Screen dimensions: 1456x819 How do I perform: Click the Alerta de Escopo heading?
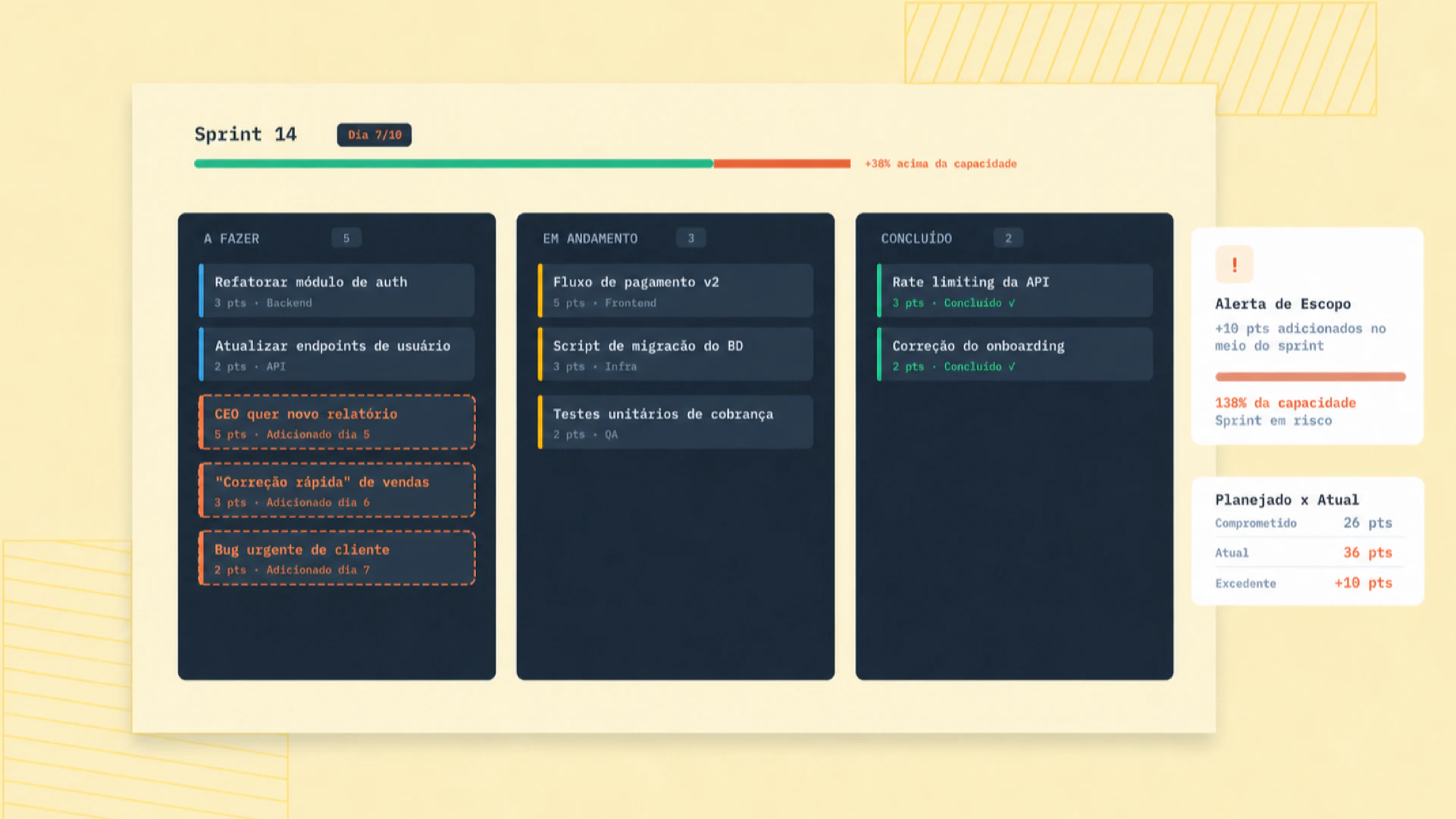point(1282,304)
